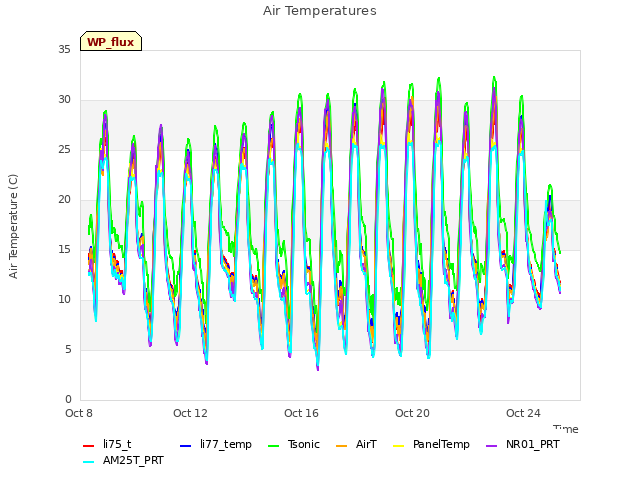Click the yellow PanelTemp color marker
Viewport: 640px width, 480px height.
pos(399,446)
